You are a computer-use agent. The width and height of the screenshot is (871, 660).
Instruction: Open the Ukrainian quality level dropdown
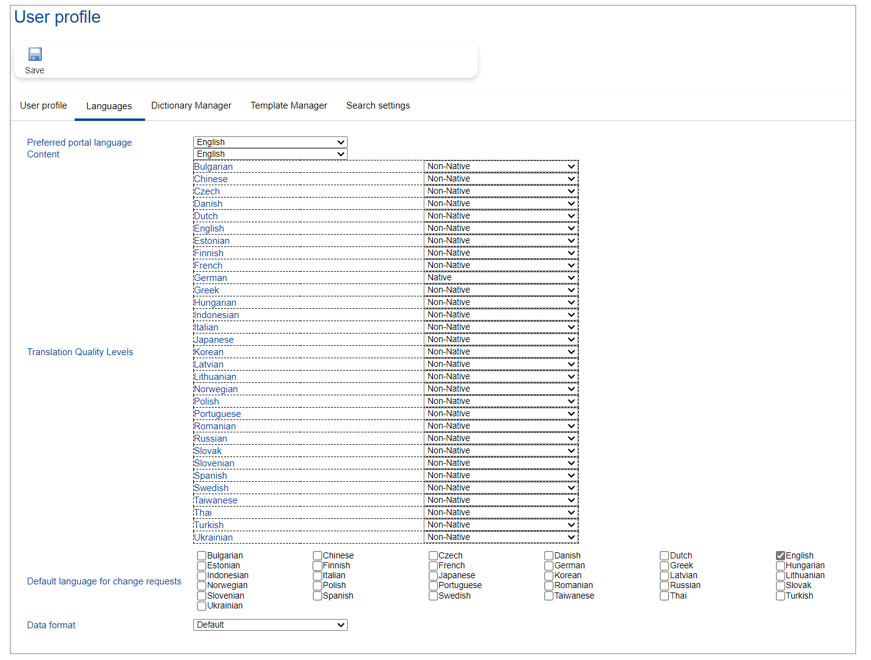tap(501, 537)
